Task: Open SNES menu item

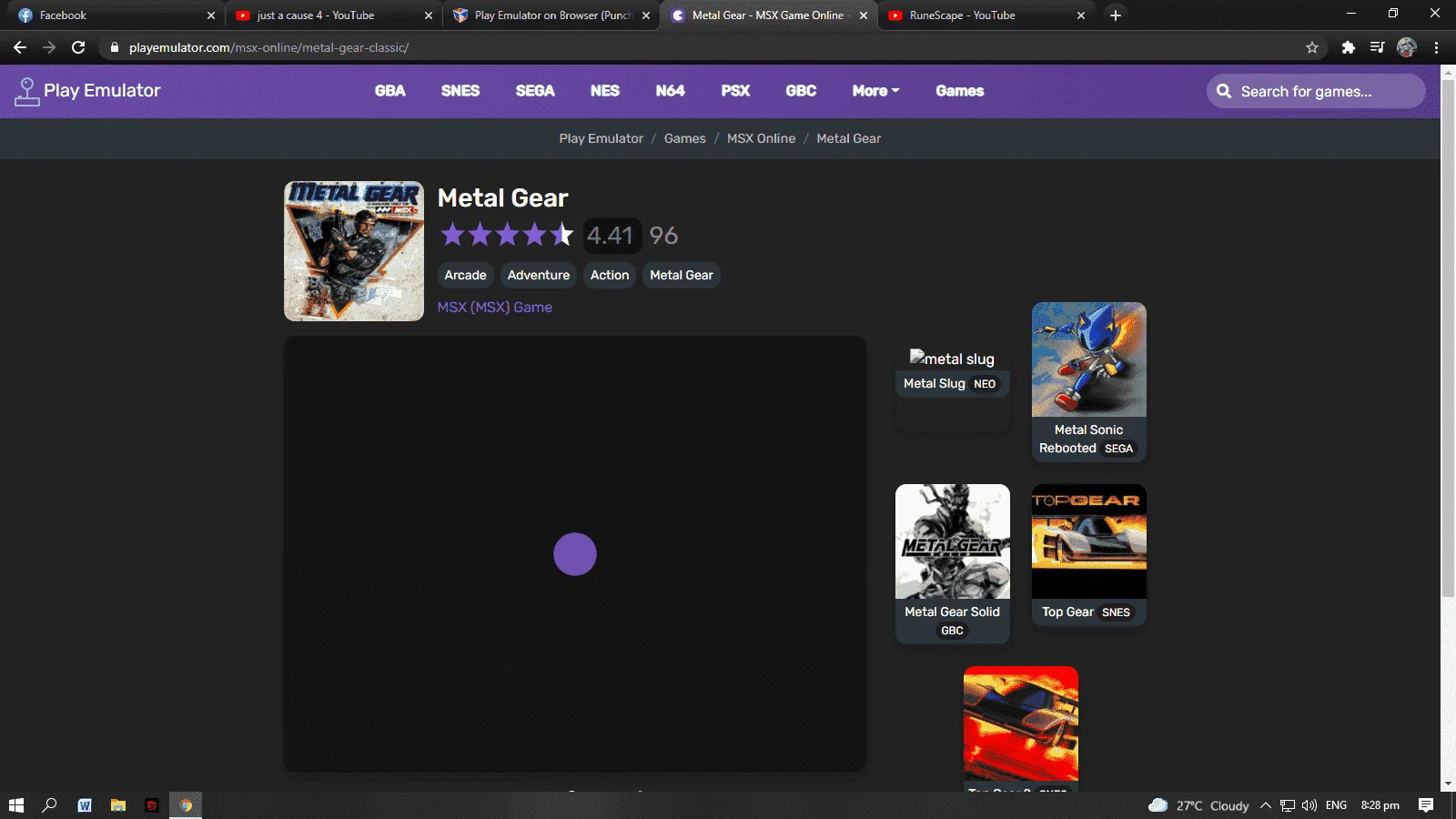Action: click(460, 91)
